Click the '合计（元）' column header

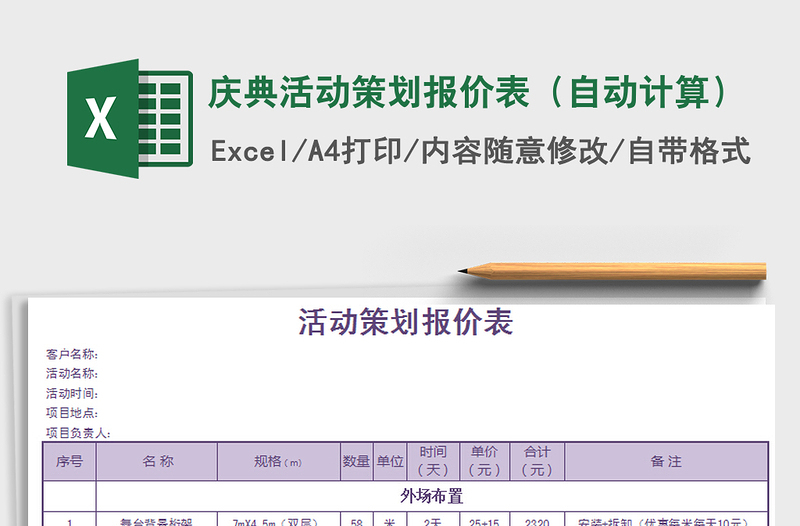point(537,462)
